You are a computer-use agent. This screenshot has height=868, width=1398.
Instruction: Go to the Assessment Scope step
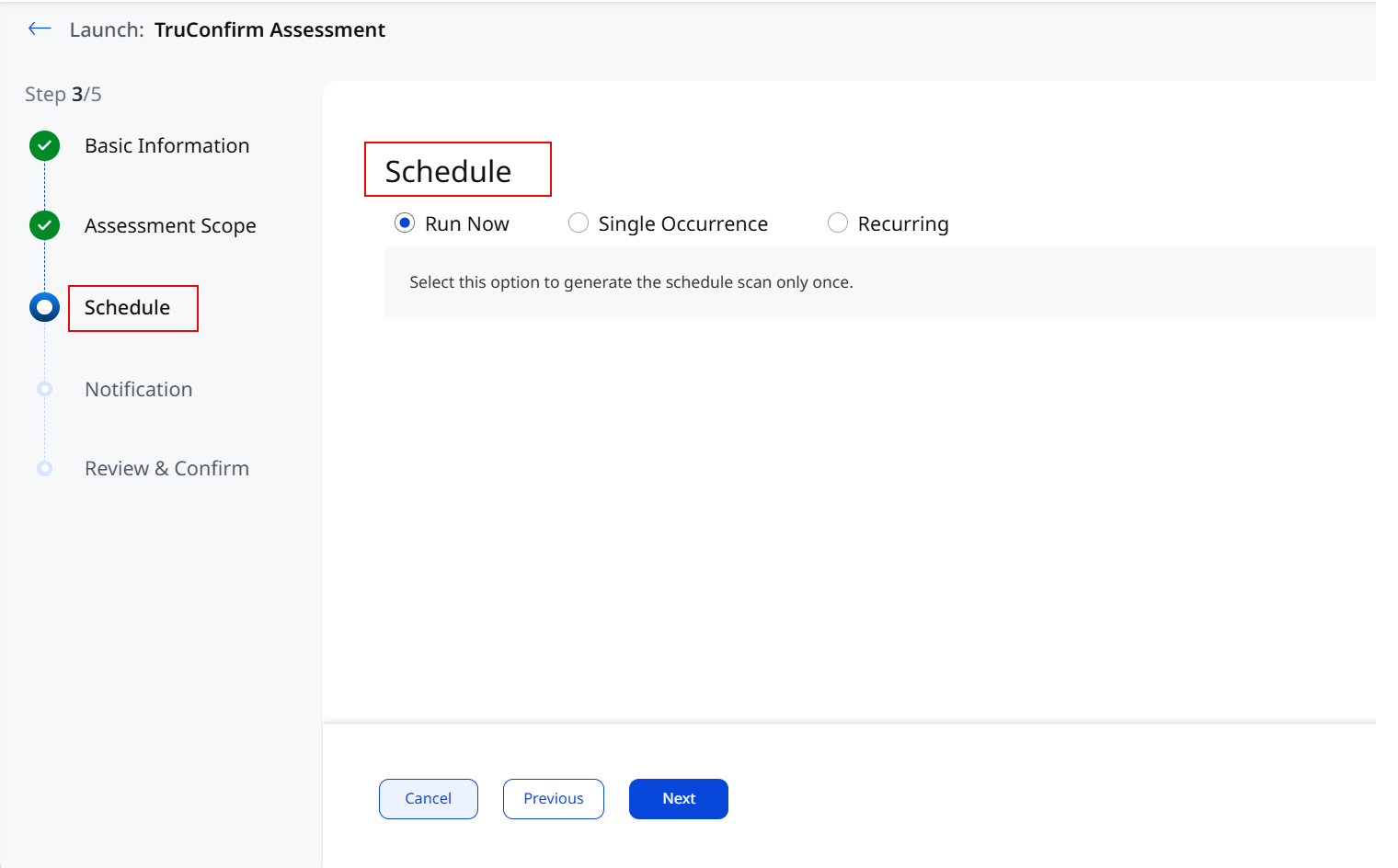pyautogui.click(x=170, y=225)
